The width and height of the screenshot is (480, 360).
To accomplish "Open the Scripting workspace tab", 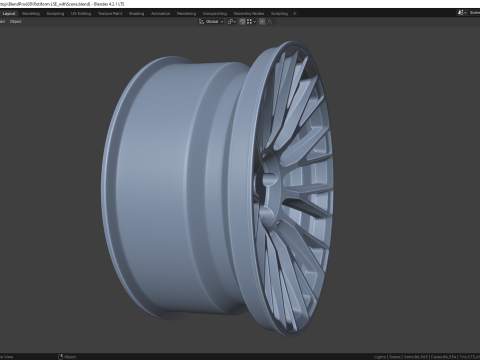I will point(279,14).
